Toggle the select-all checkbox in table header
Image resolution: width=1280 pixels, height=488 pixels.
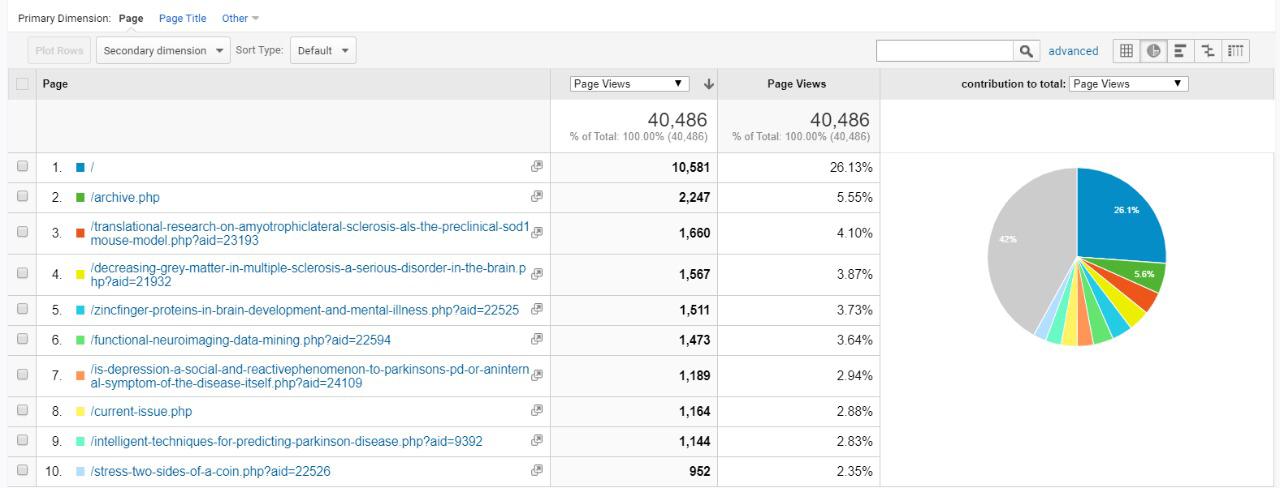click(x=21, y=85)
